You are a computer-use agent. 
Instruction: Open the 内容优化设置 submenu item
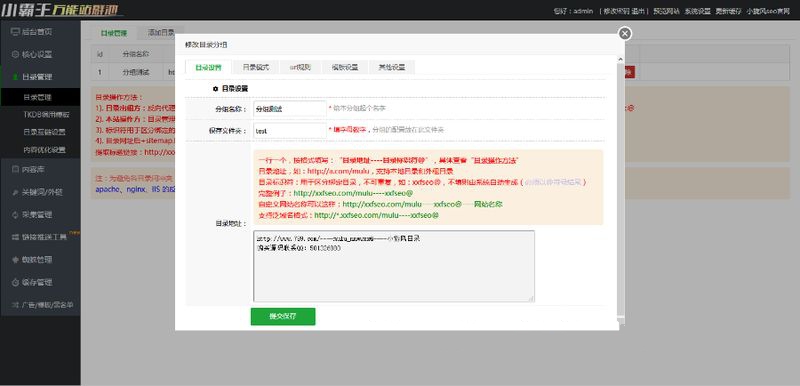pos(40,150)
